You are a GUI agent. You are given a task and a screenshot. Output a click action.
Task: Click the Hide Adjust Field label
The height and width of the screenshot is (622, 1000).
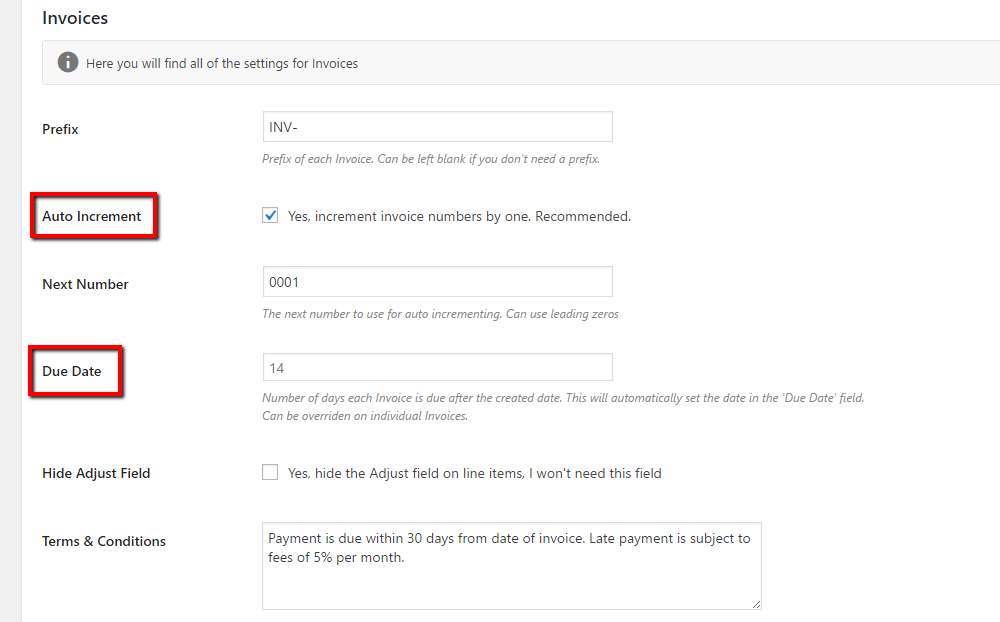(96, 472)
